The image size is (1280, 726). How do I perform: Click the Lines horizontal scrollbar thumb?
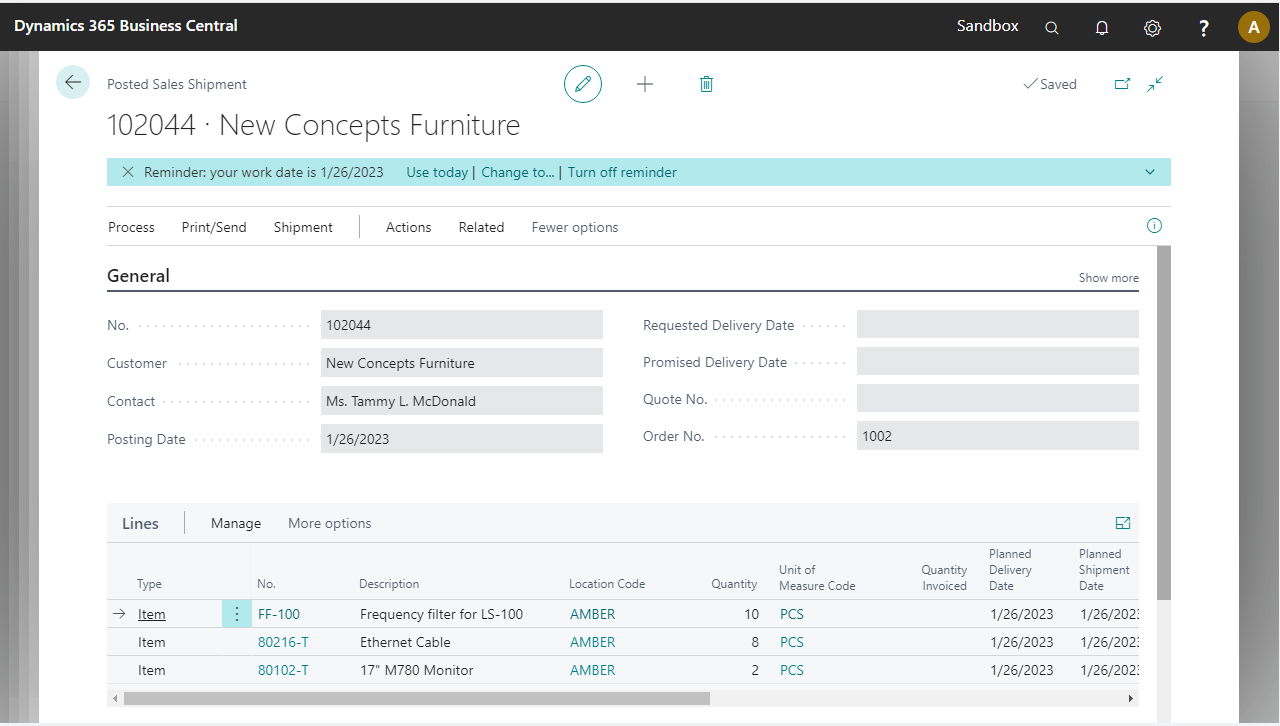[x=417, y=698]
